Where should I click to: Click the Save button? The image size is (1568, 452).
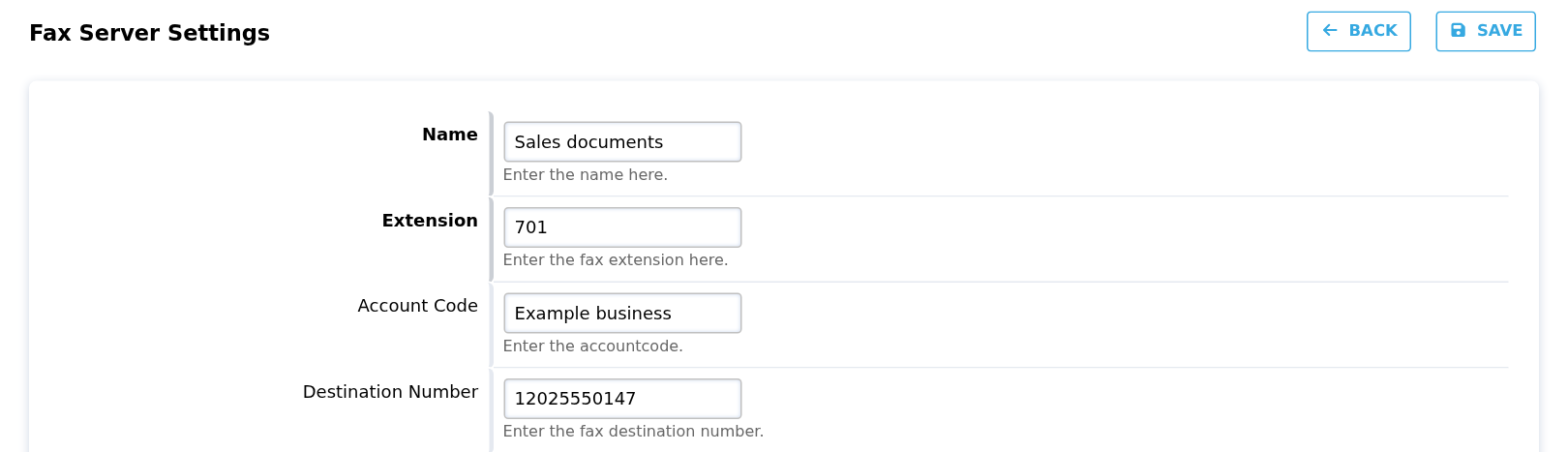click(1485, 31)
